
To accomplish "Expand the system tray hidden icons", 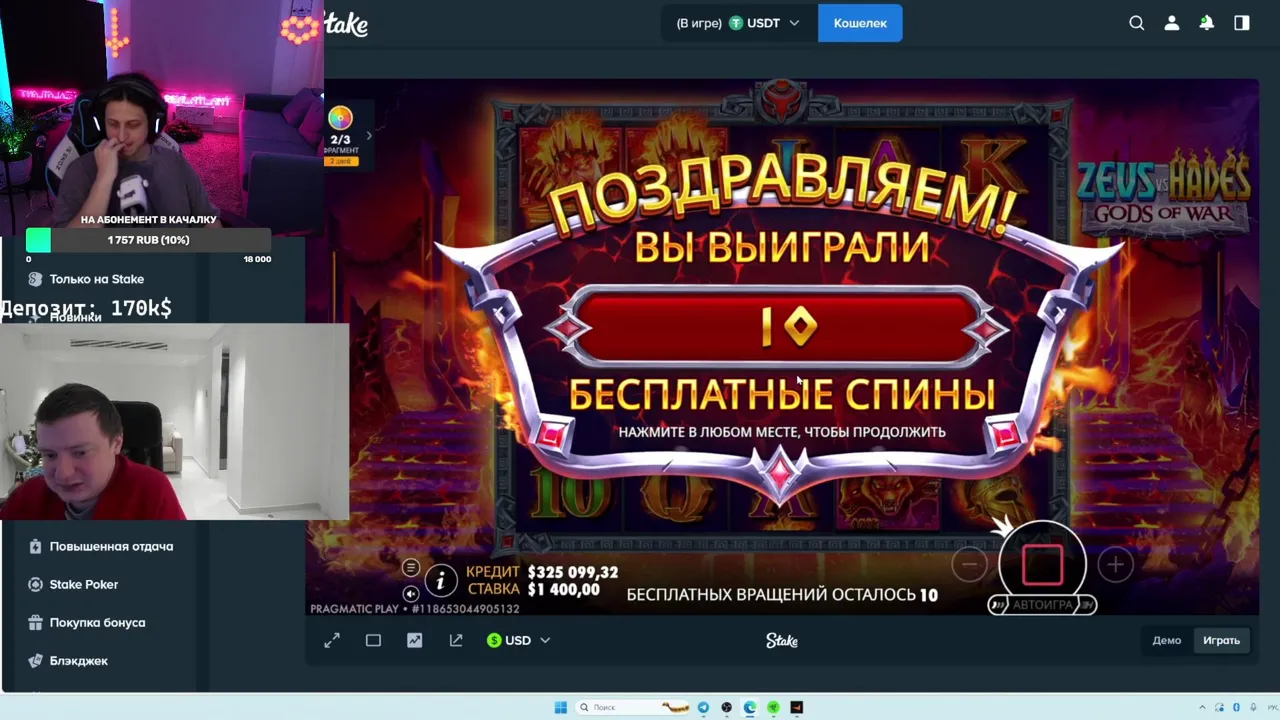I will click(x=1202, y=707).
